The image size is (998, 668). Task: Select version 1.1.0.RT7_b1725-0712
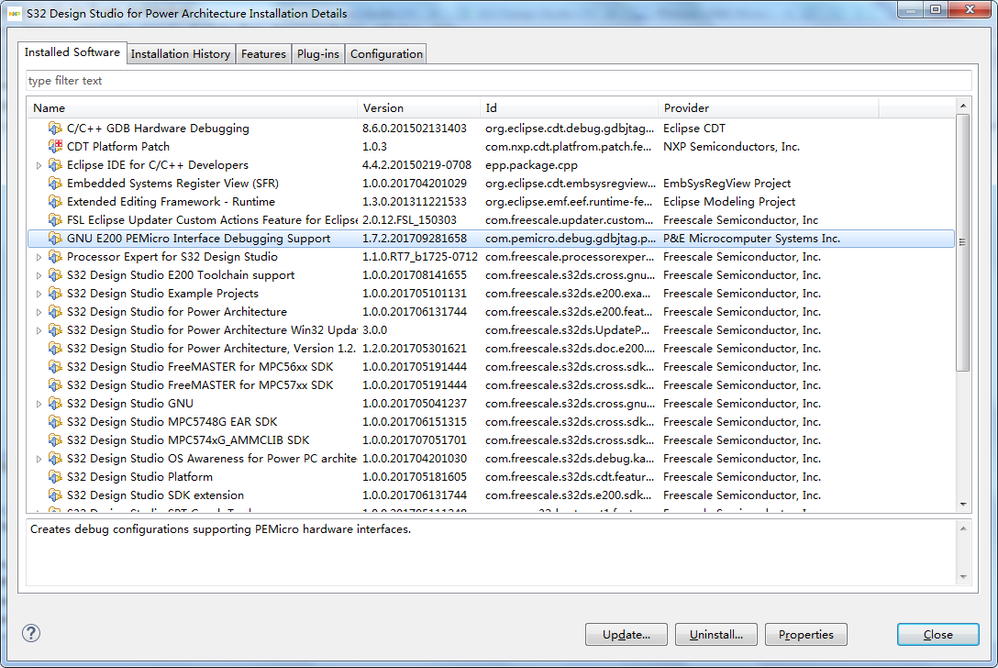[x=420, y=257]
